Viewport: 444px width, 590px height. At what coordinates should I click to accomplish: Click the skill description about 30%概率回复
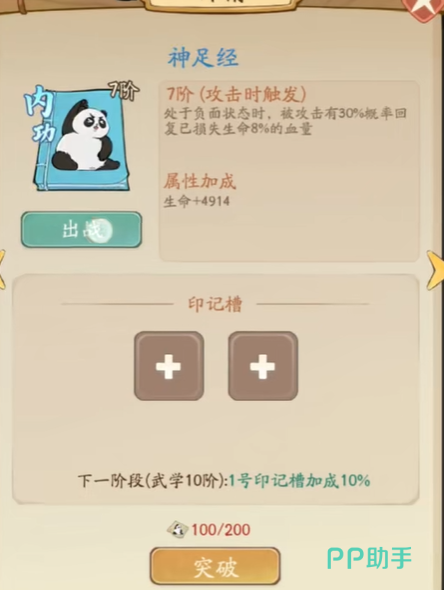click(285, 121)
